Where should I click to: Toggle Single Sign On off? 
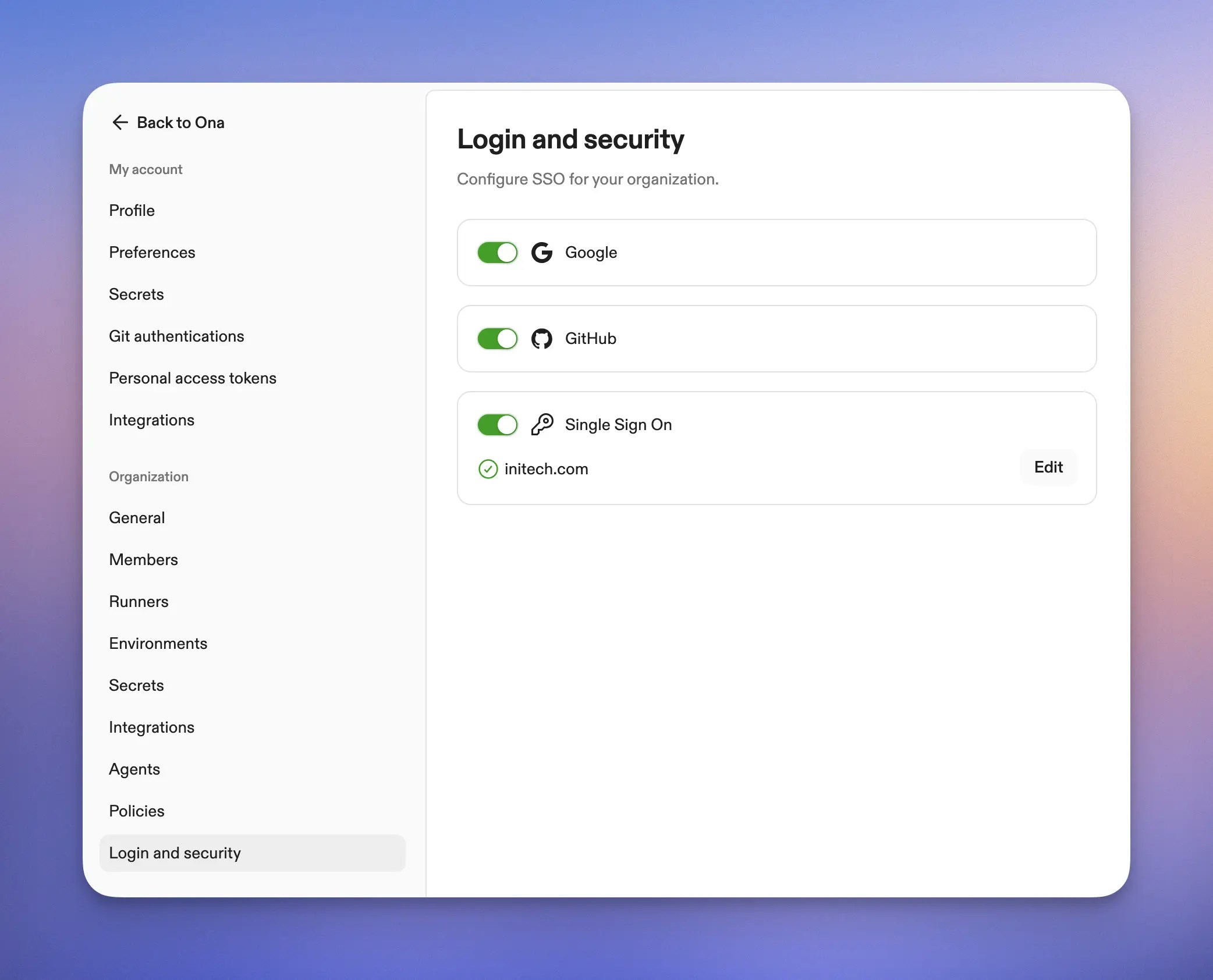[x=498, y=425]
